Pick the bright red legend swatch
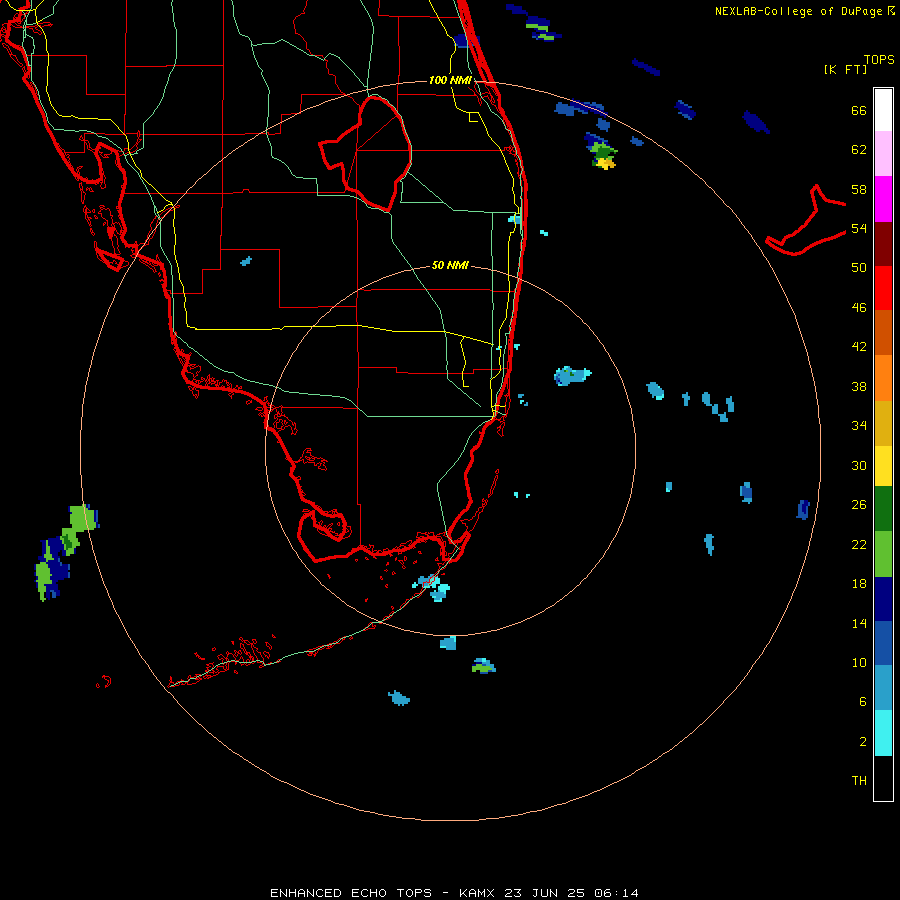 click(883, 288)
